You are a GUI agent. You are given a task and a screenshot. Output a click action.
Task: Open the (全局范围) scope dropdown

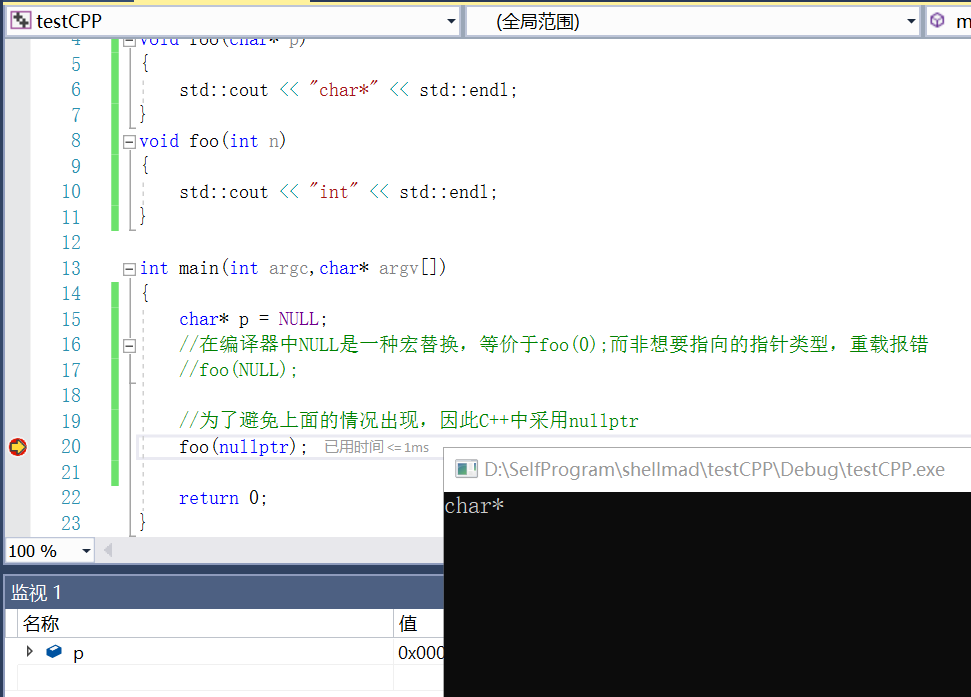coord(911,20)
